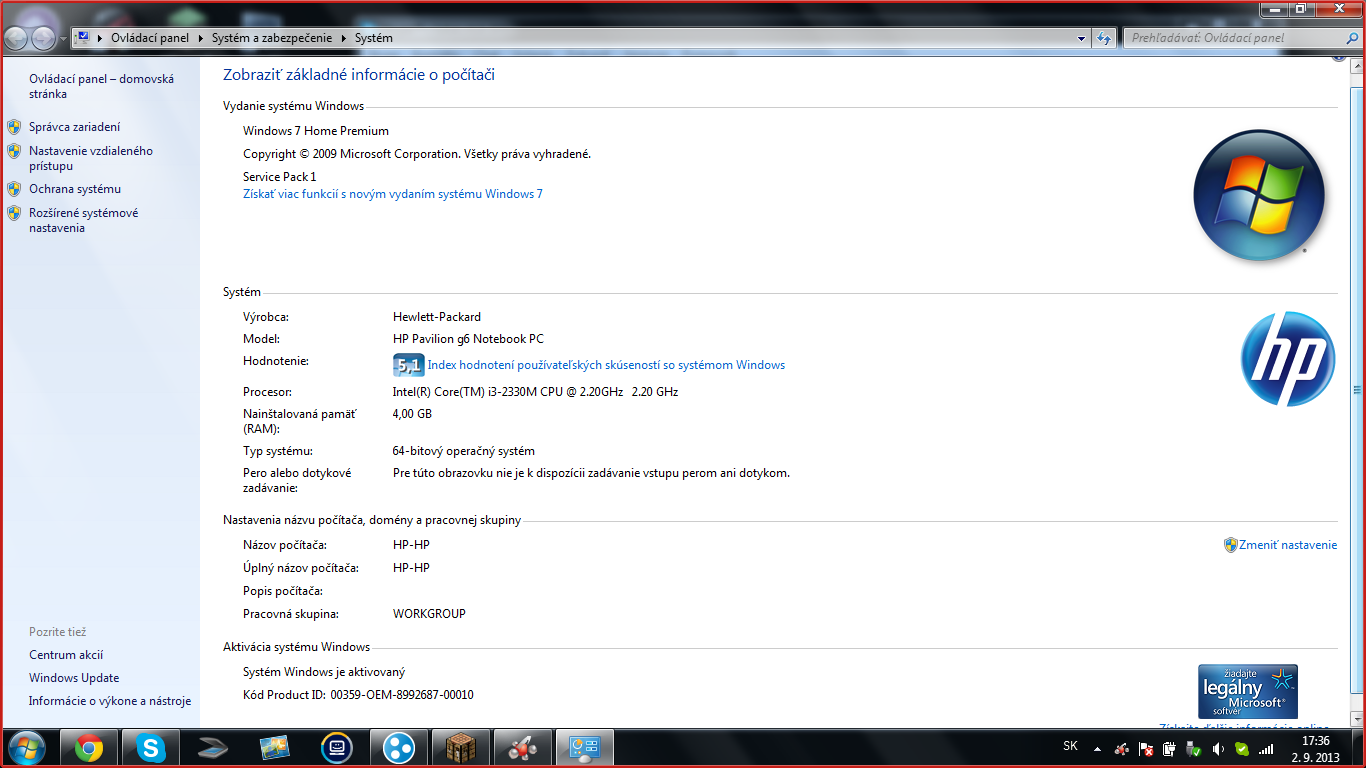Open Rozšírené systémové nastavenia link

(x=84, y=220)
